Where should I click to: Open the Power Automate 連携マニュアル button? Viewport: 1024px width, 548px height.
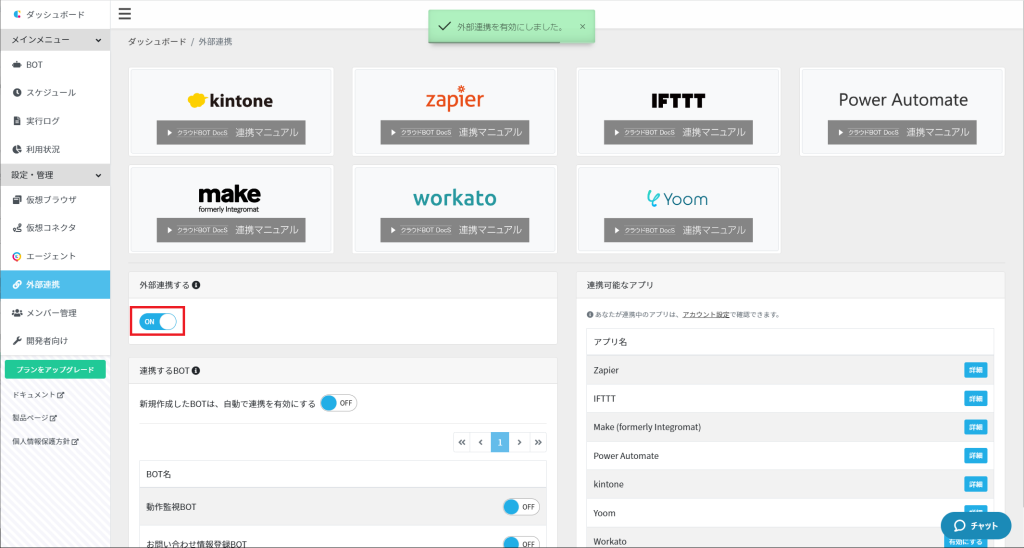pyautogui.click(x=902, y=132)
